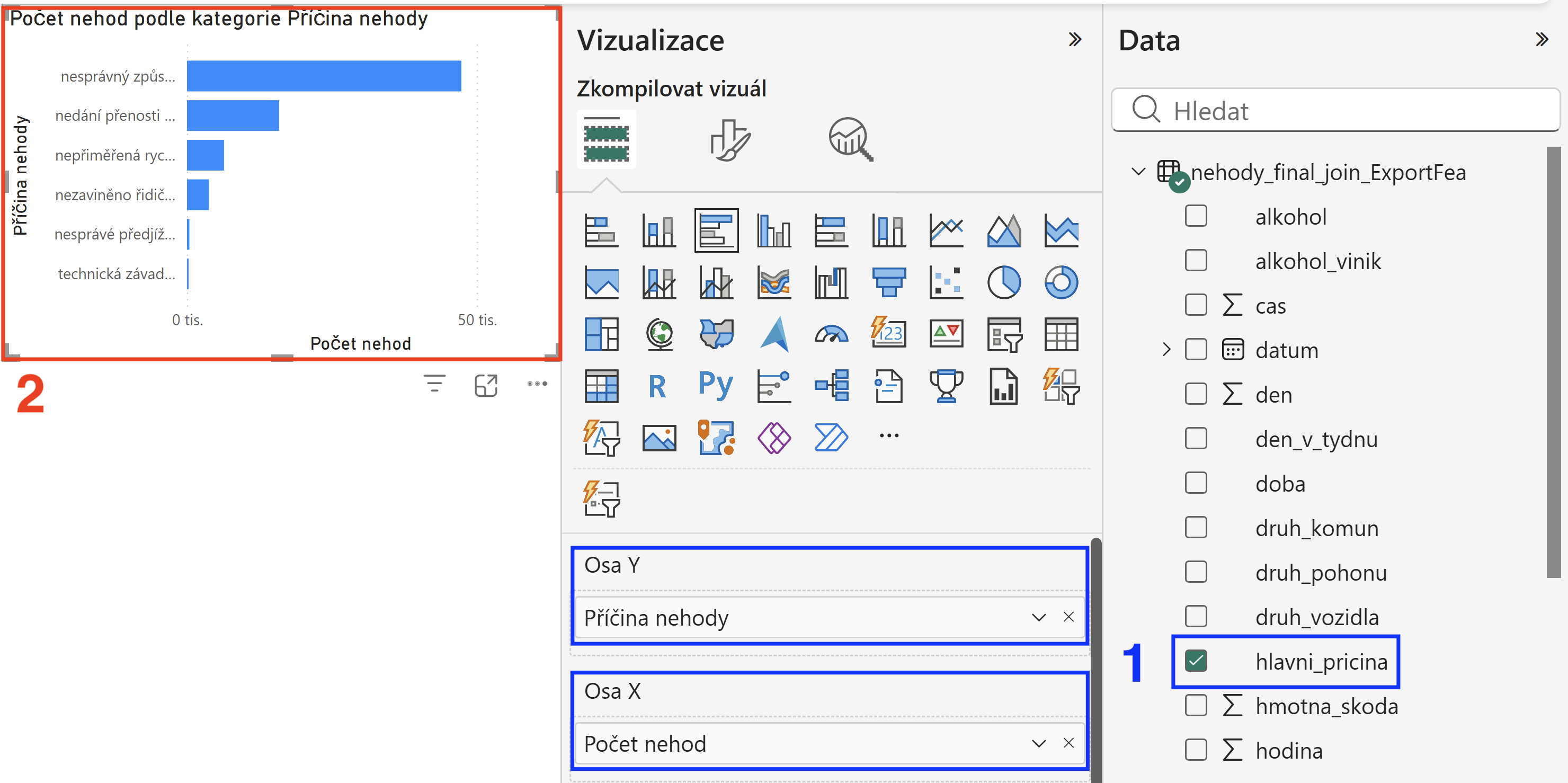The image size is (1568, 783).
Task: Check the alkohol_vinik field
Action: click(x=1196, y=260)
